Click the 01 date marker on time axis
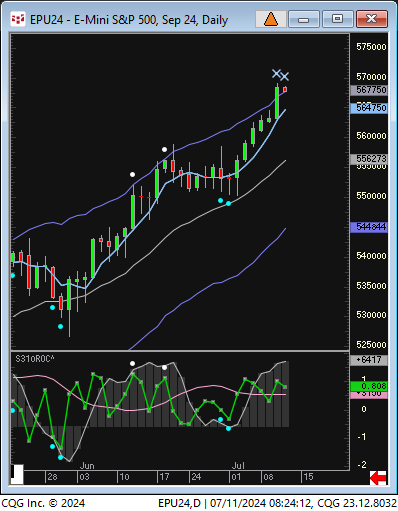The image size is (398, 511). 236,477
